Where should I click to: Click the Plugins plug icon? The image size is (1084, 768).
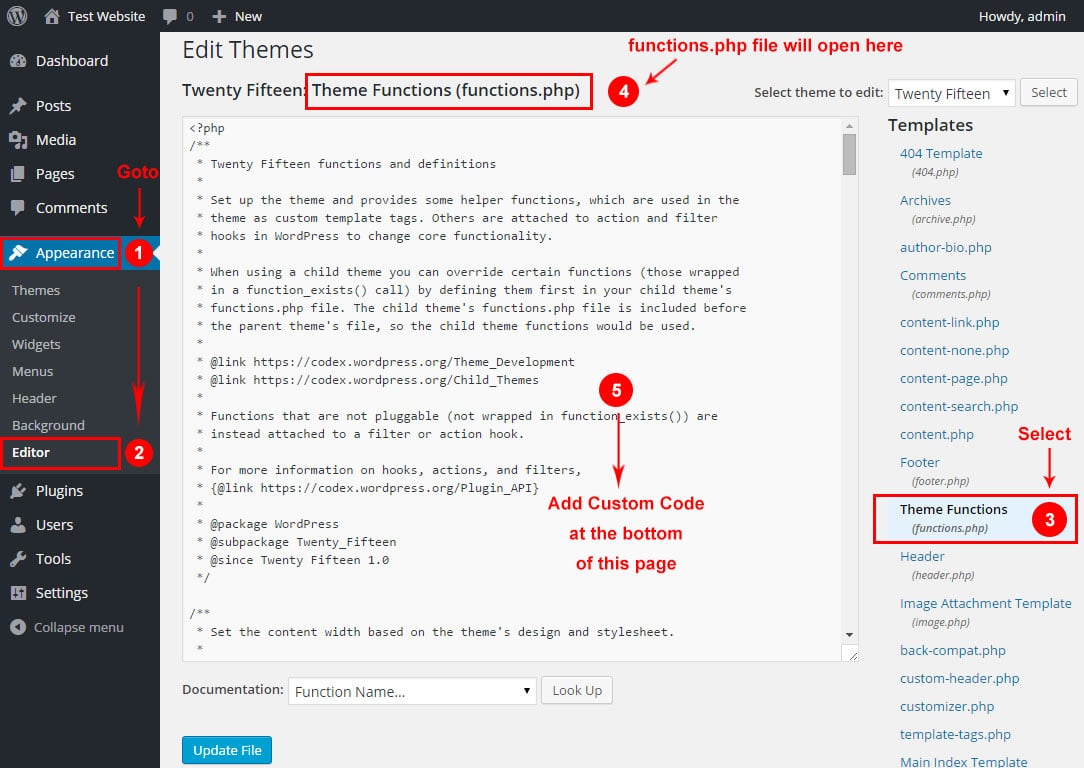pyautogui.click(x=18, y=491)
